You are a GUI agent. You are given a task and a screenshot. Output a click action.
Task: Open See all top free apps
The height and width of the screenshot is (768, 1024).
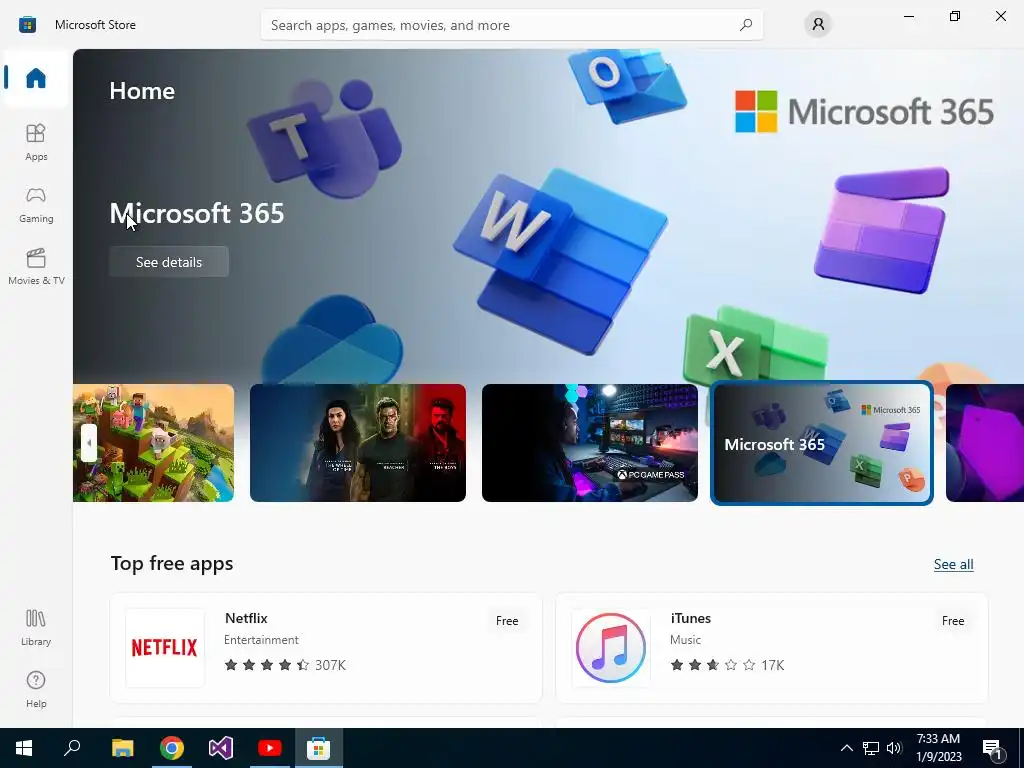click(953, 564)
